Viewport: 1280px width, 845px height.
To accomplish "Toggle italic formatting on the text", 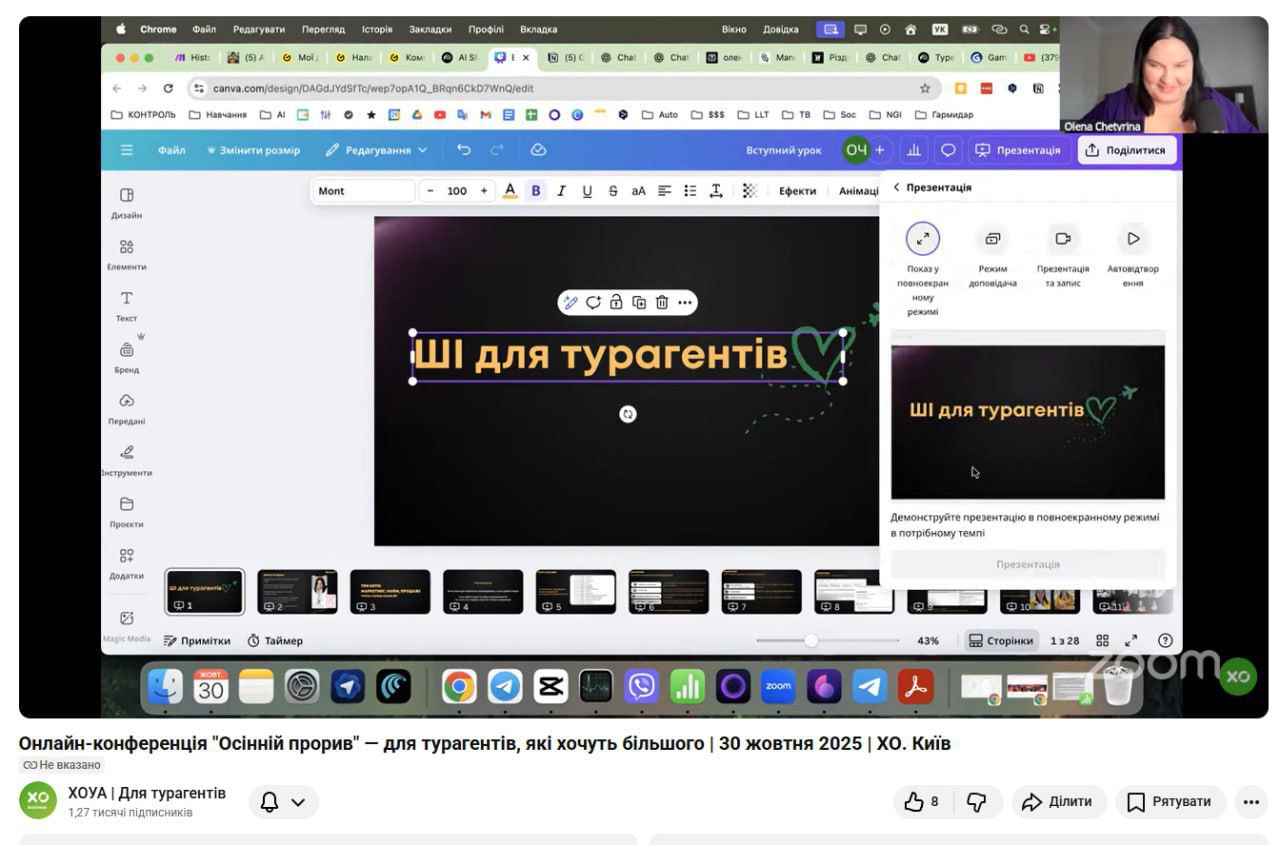I will tap(561, 191).
